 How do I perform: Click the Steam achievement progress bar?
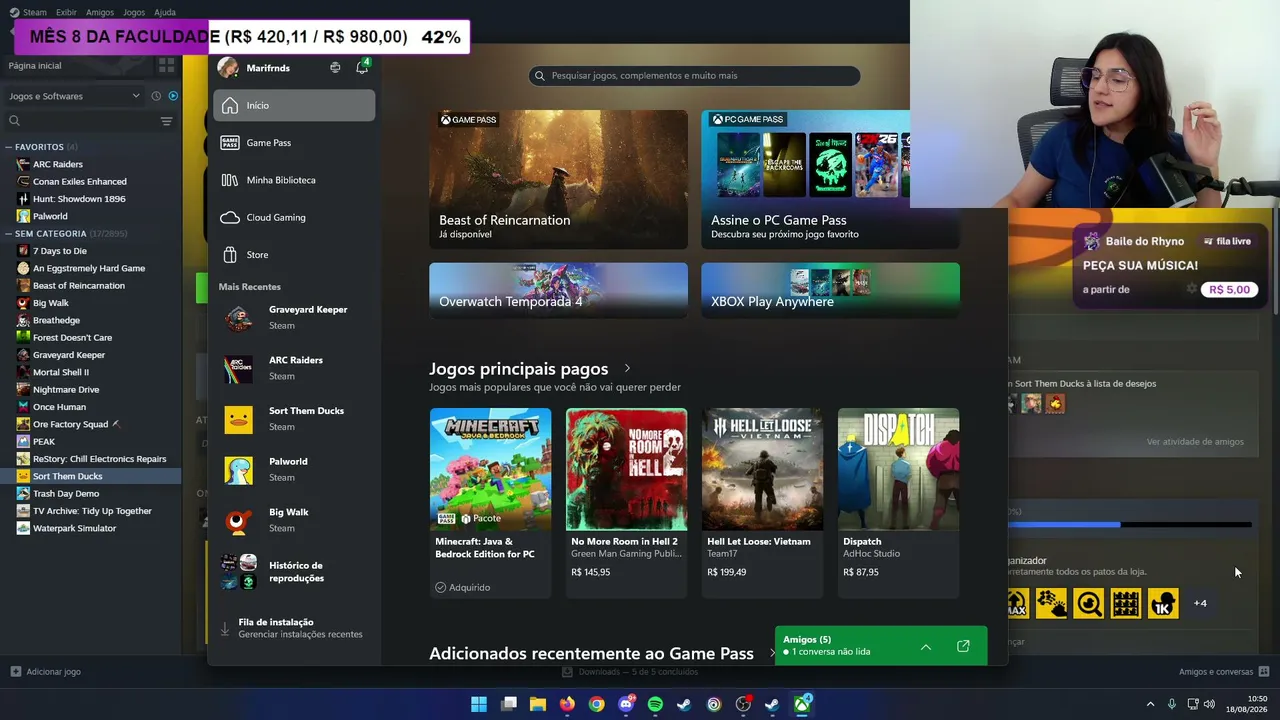pyautogui.click(x=1130, y=524)
